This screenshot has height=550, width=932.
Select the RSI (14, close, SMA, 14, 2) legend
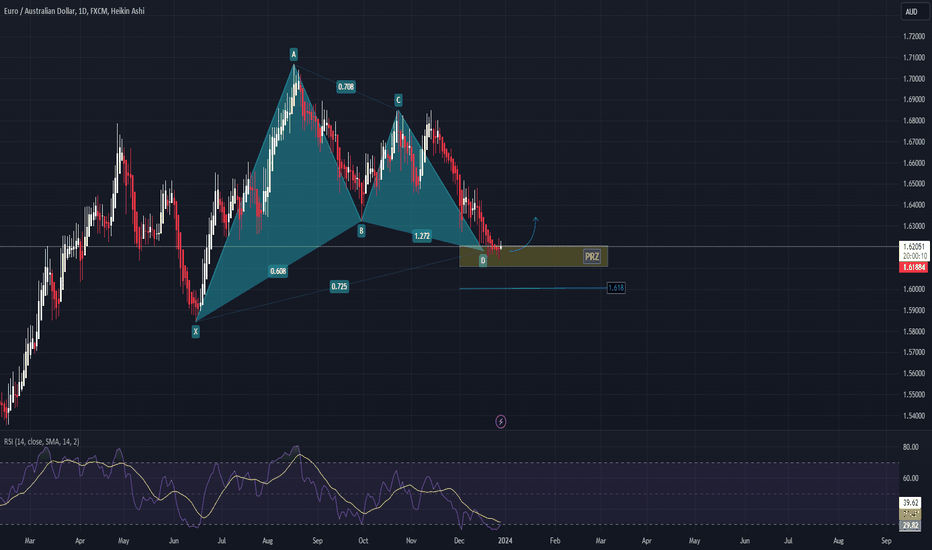42,441
